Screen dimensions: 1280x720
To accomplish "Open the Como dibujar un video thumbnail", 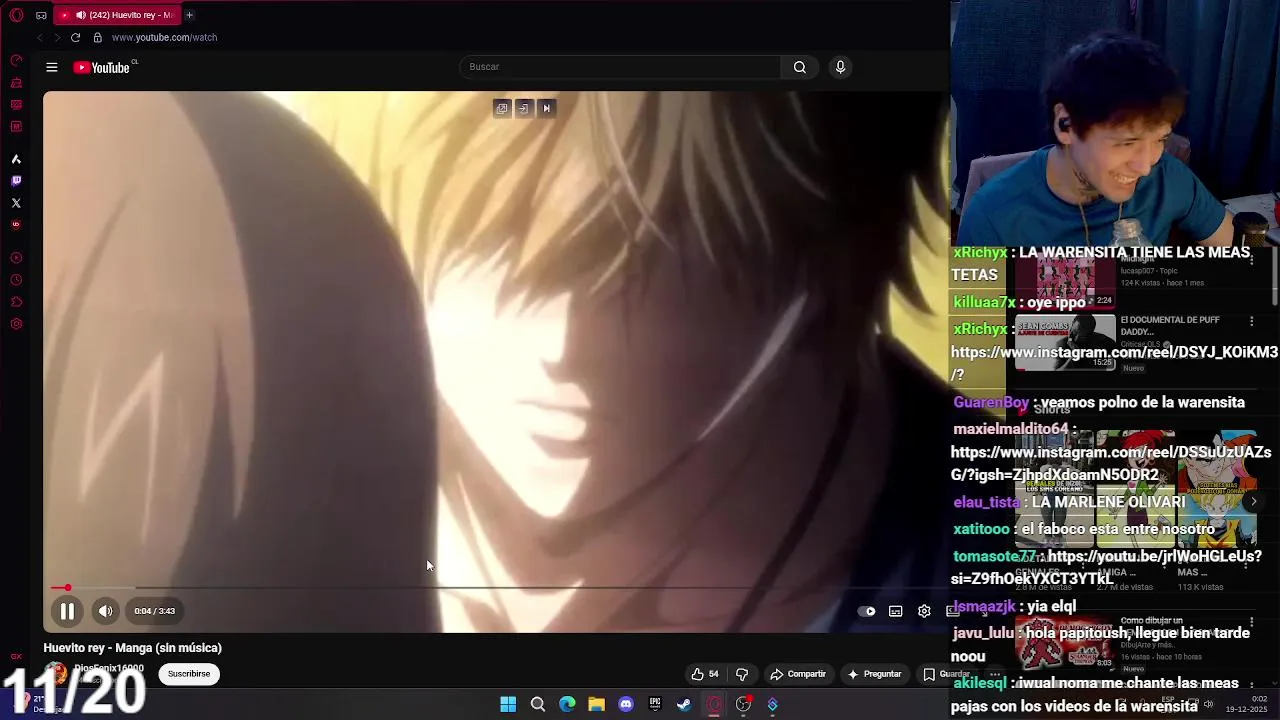I will tap(1066, 642).
